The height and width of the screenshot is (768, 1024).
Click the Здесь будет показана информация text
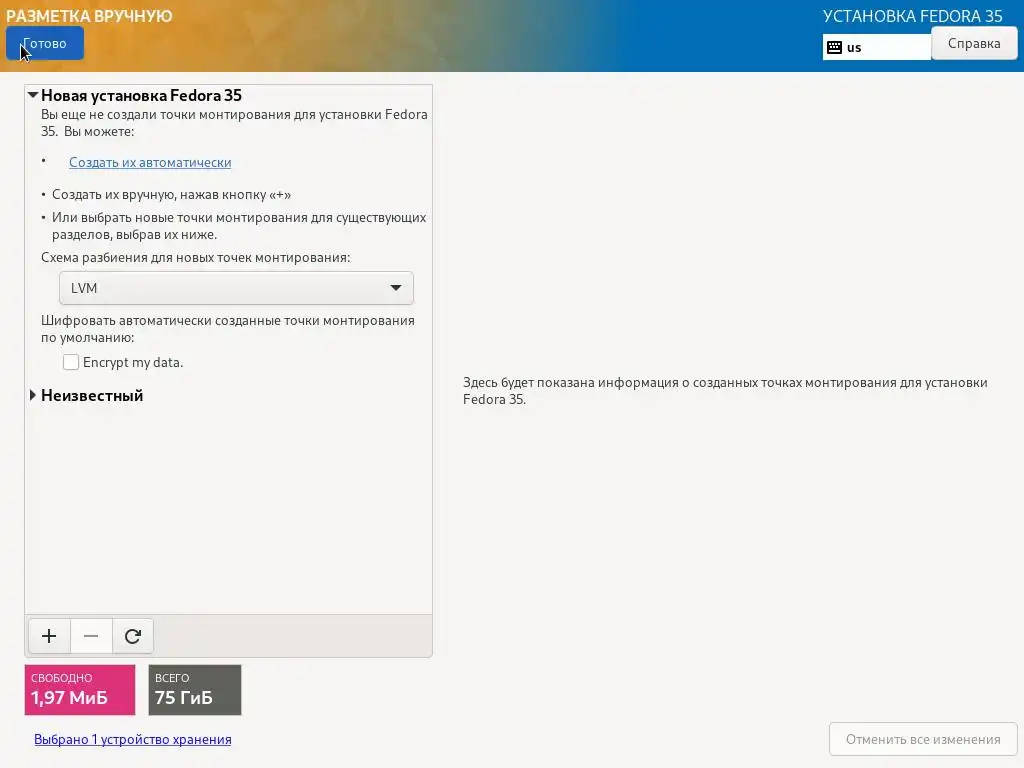pos(725,391)
